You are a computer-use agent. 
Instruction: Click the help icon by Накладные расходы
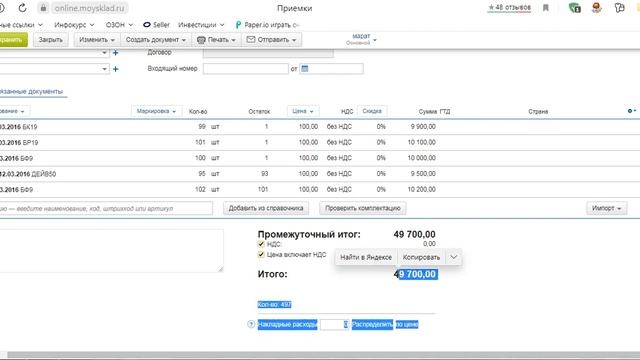[251, 324]
